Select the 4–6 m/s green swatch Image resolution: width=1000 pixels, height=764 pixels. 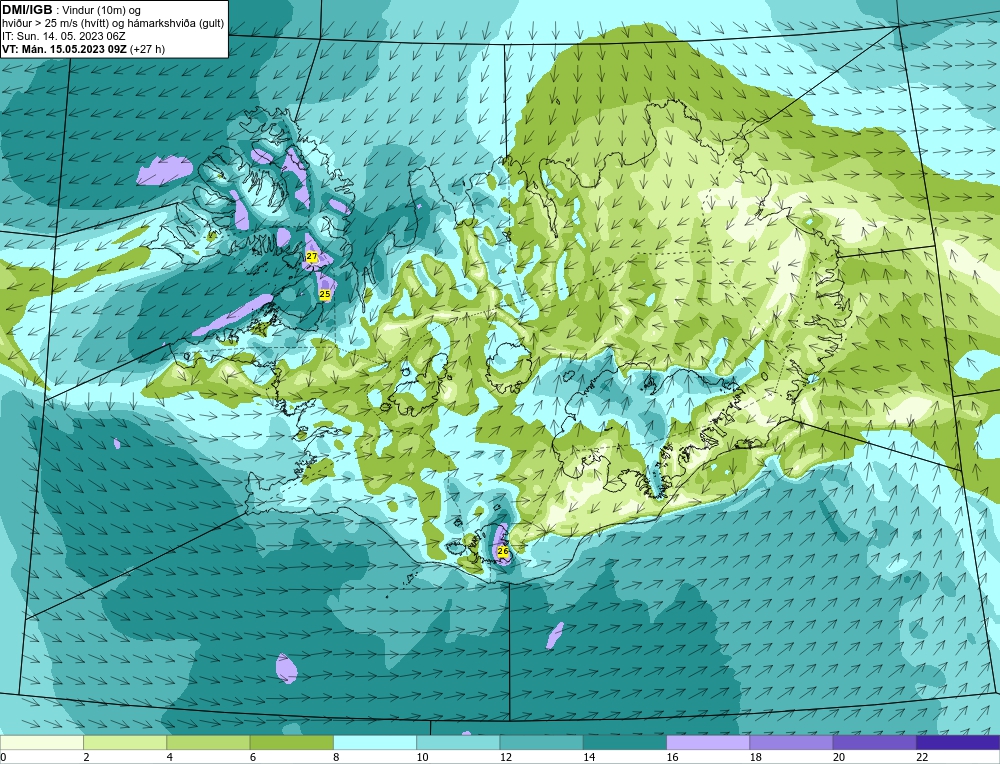click(209, 743)
